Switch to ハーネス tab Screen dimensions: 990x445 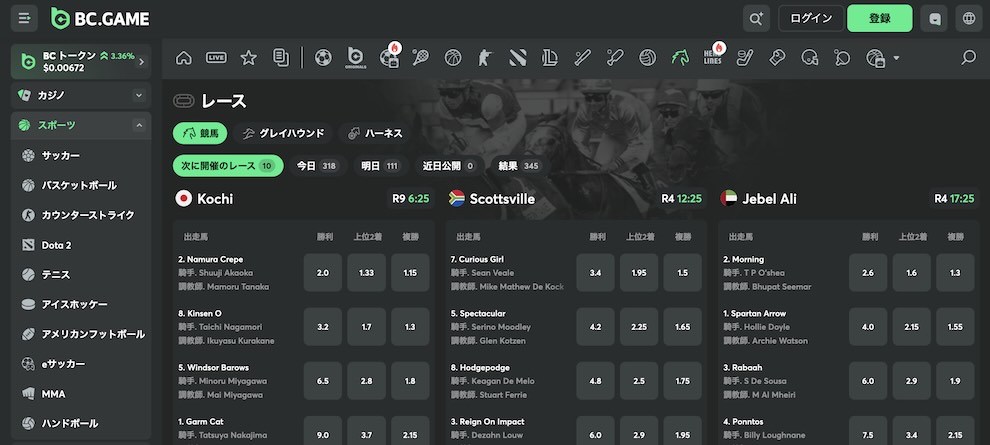374,133
